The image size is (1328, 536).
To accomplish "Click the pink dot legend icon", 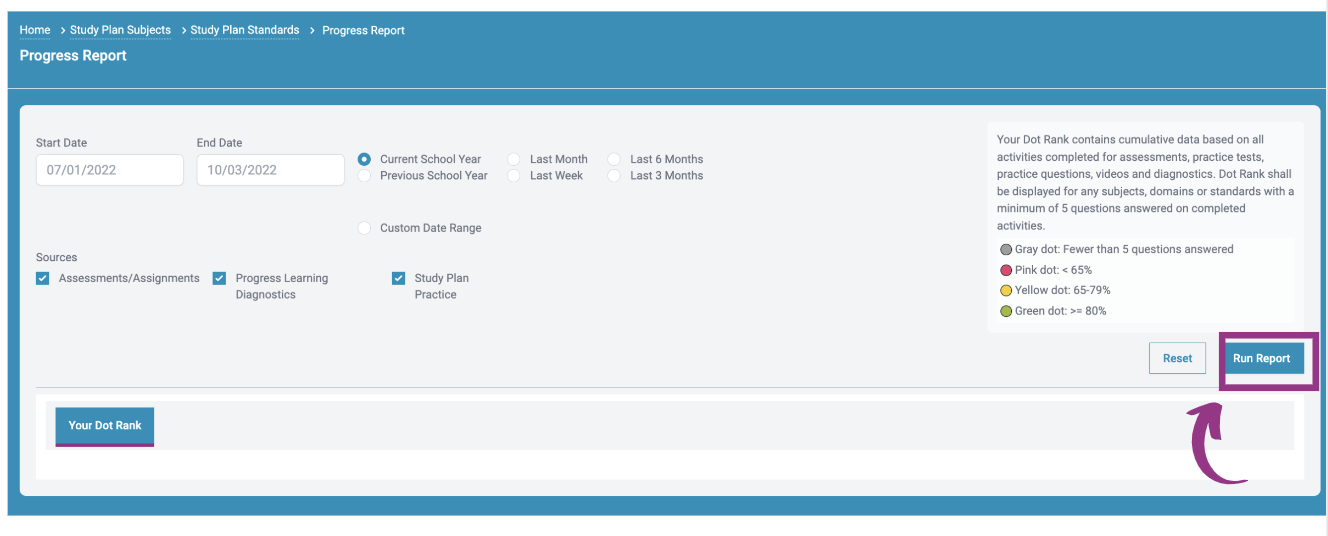I will coord(1006,270).
